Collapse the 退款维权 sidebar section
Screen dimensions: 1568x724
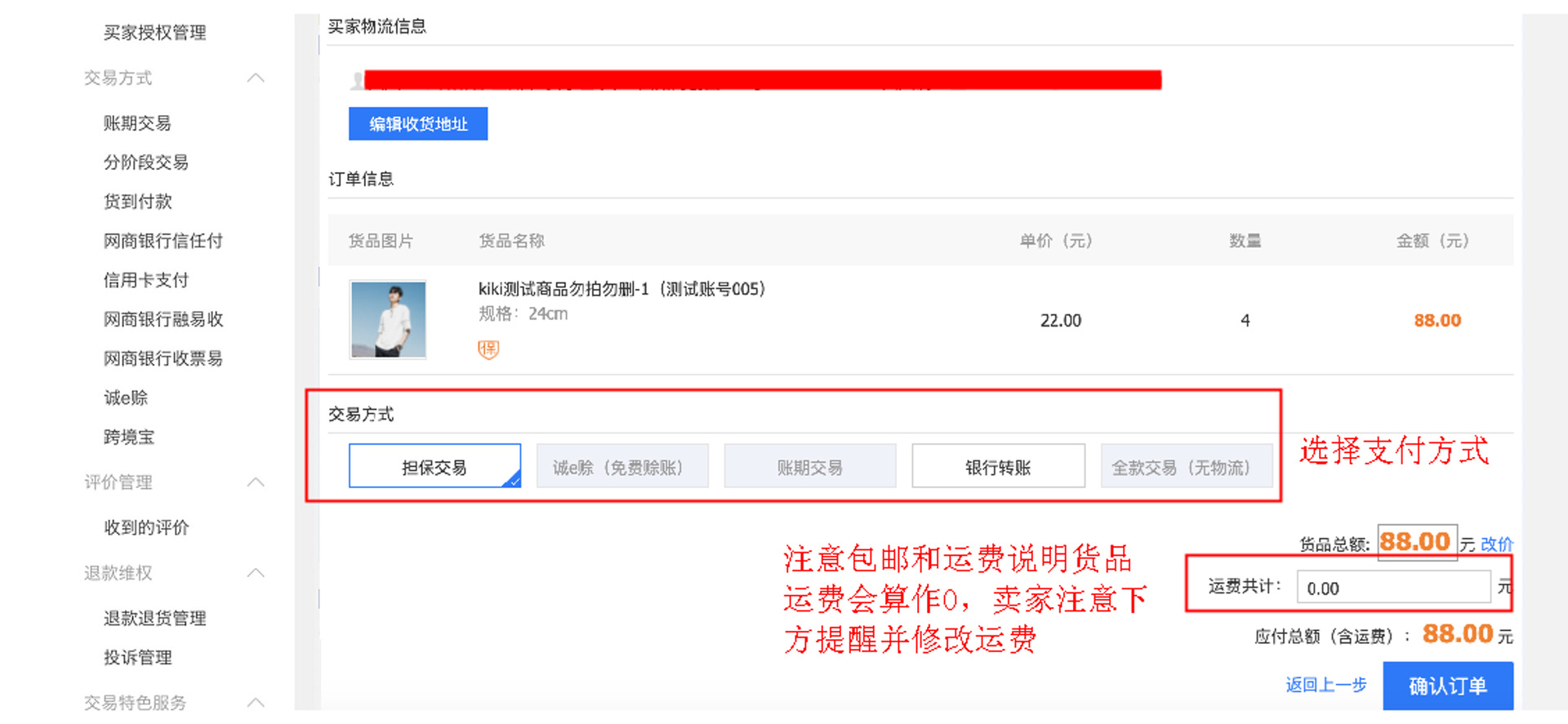coord(256,573)
